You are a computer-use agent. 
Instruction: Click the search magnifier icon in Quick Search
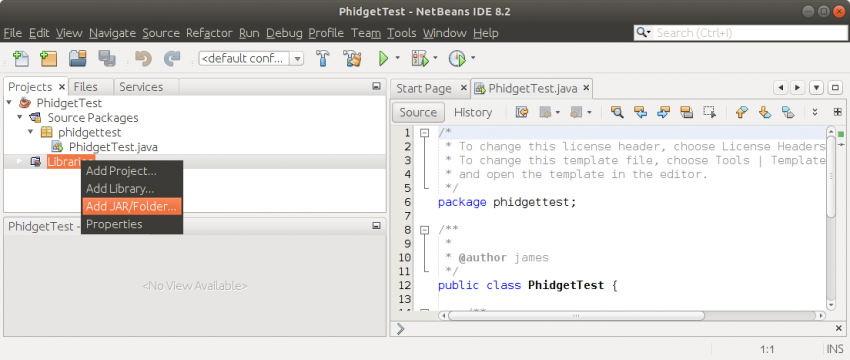coord(642,33)
